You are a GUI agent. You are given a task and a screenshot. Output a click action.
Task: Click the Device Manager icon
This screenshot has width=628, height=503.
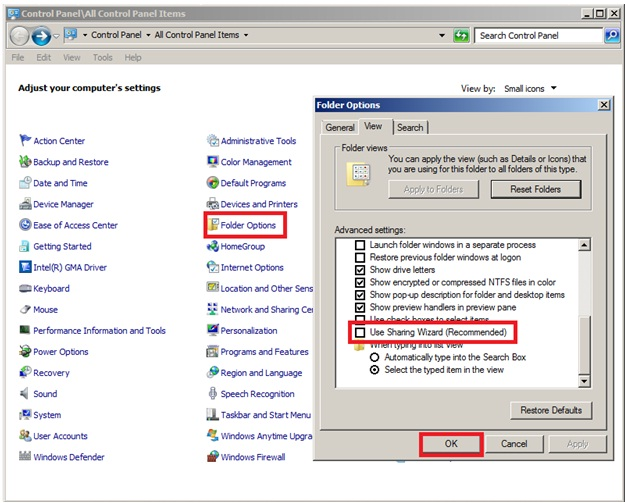click(25, 203)
